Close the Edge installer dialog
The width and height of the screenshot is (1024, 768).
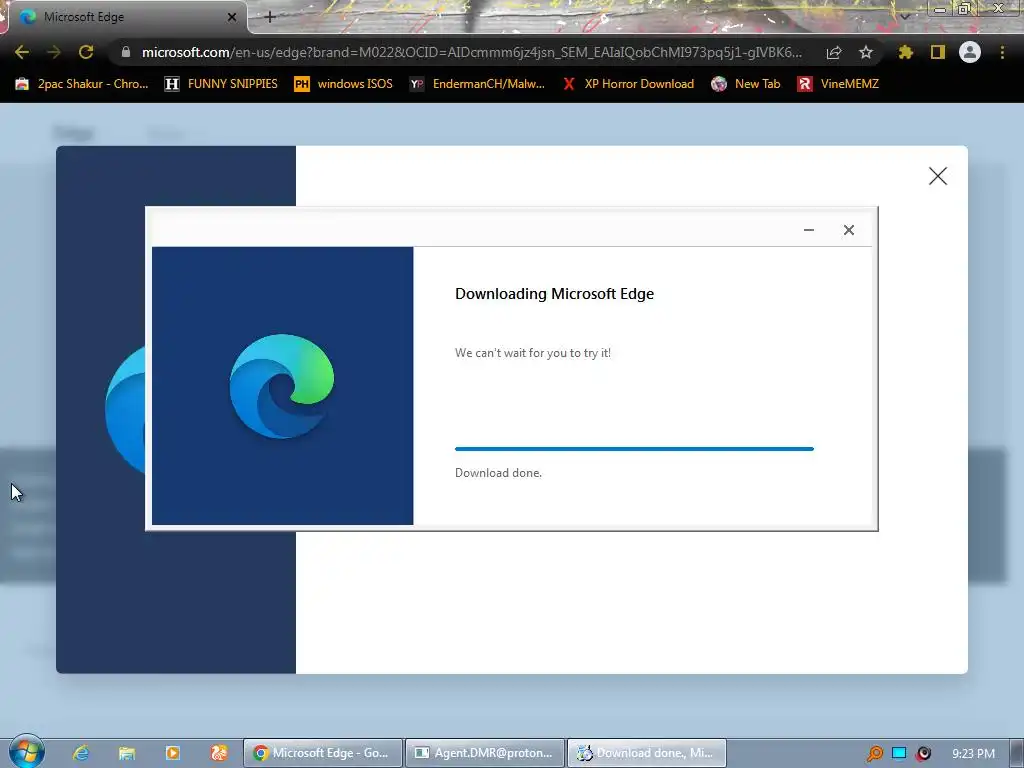(x=848, y=230)
